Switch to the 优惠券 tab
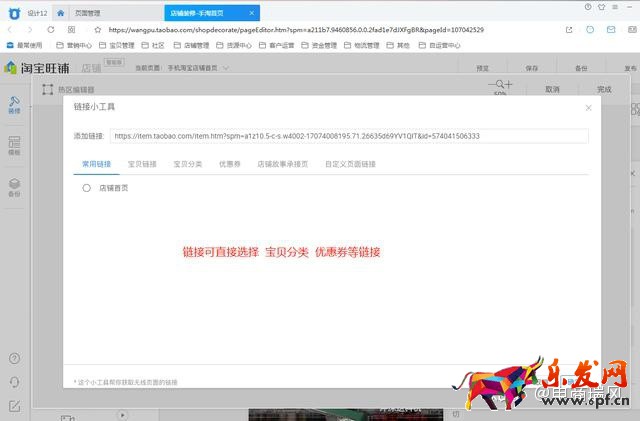Viewport: 640px width, 421px height. [x=229, y=163]
